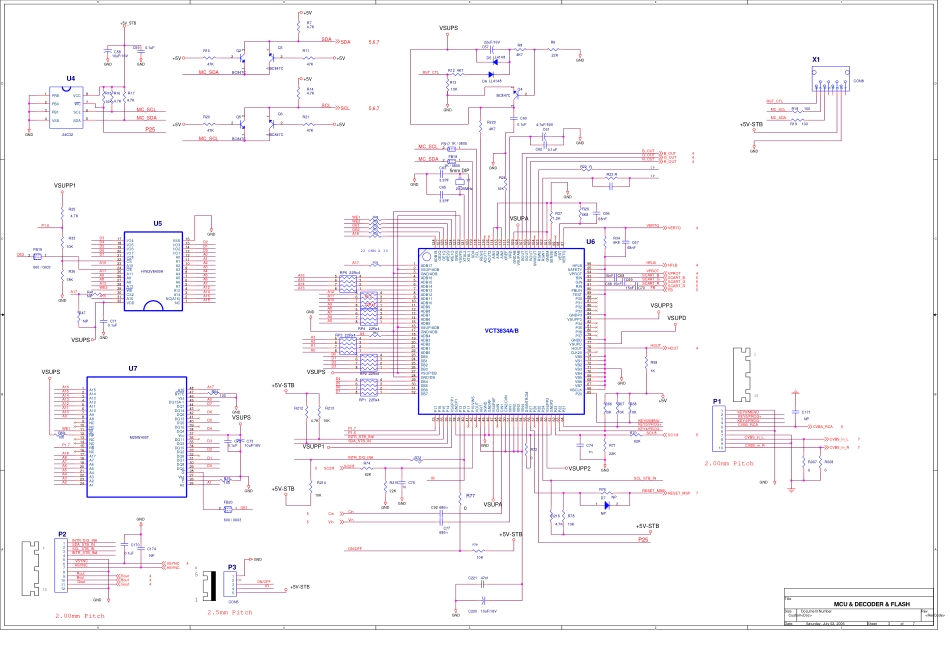Select the VSUPP3 power label near U6

[661, 305]
